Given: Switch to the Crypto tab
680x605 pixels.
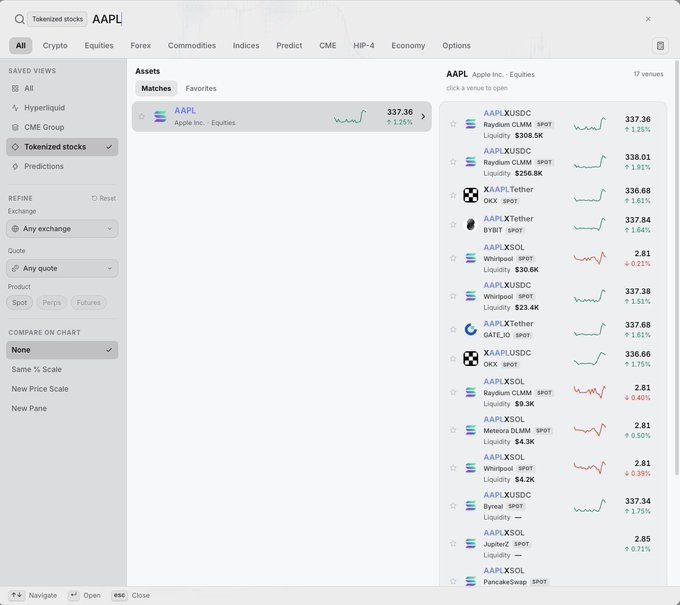Looking at the screenshot, I should click(x=55, y=46).
